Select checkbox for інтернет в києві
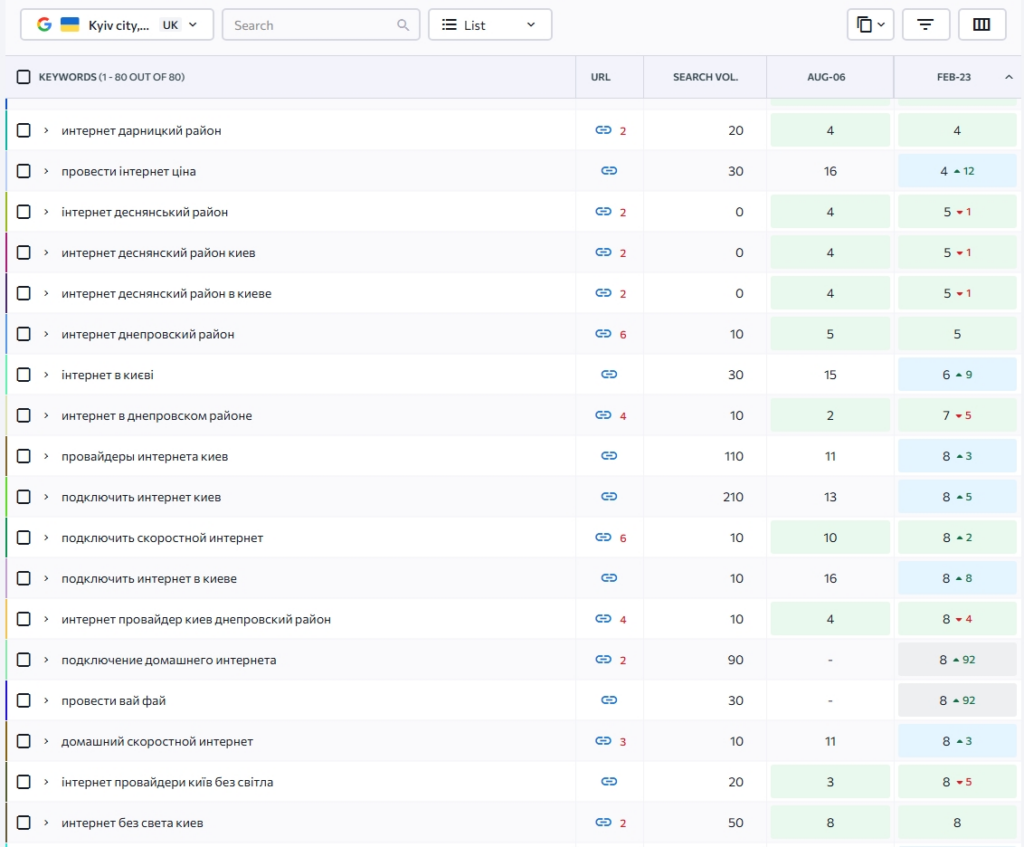This screenshot has height=847, width=1024. pos(24,375)
